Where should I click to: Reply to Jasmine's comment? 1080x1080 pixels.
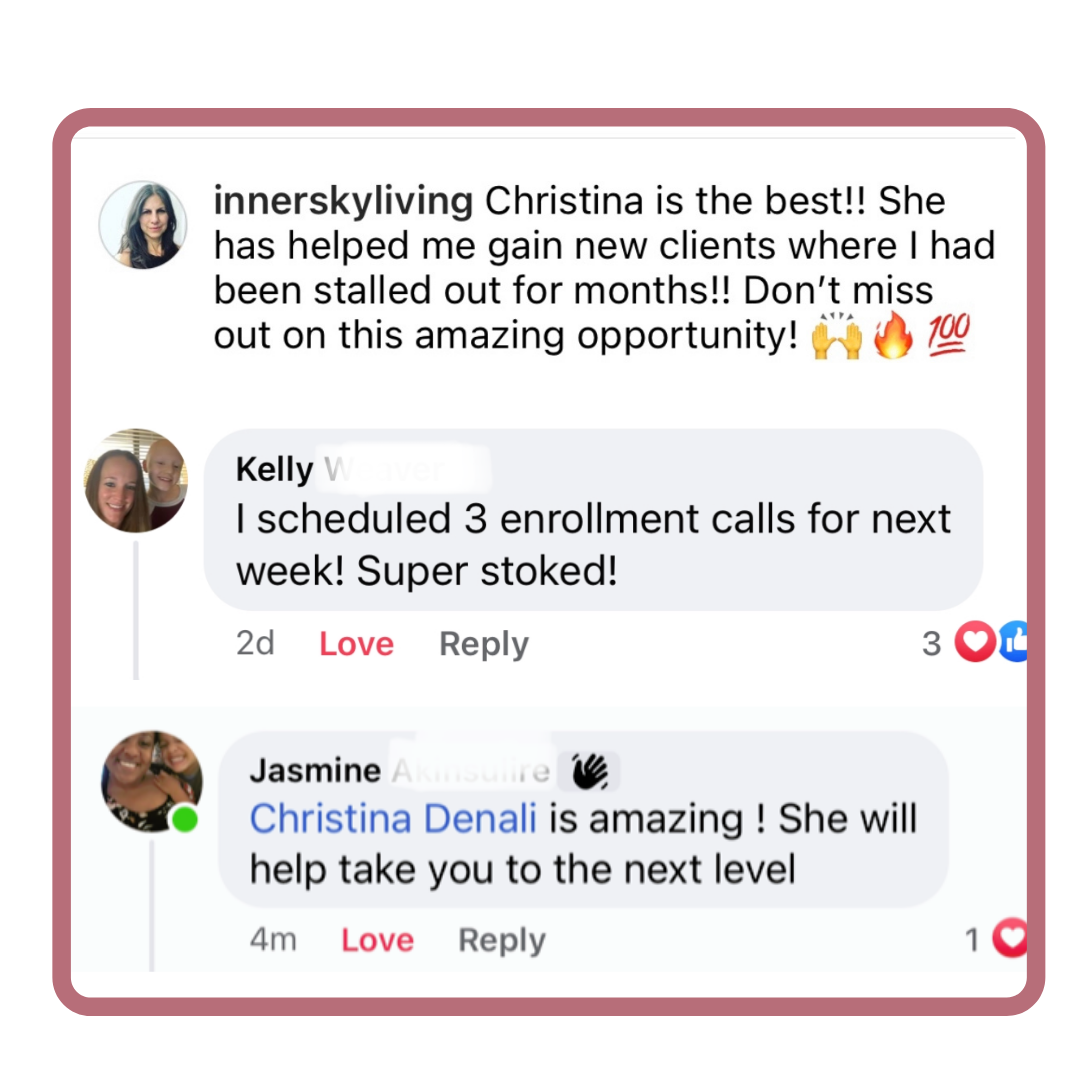click(x=502, y=940)
